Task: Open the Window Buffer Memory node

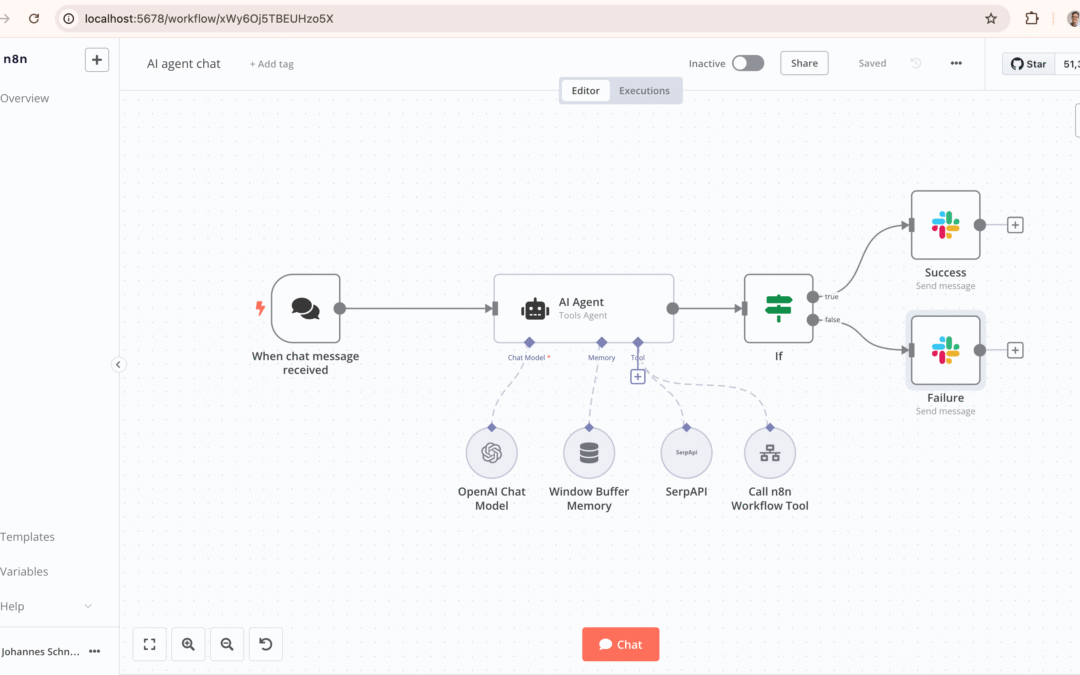Action: pos(589,453)
